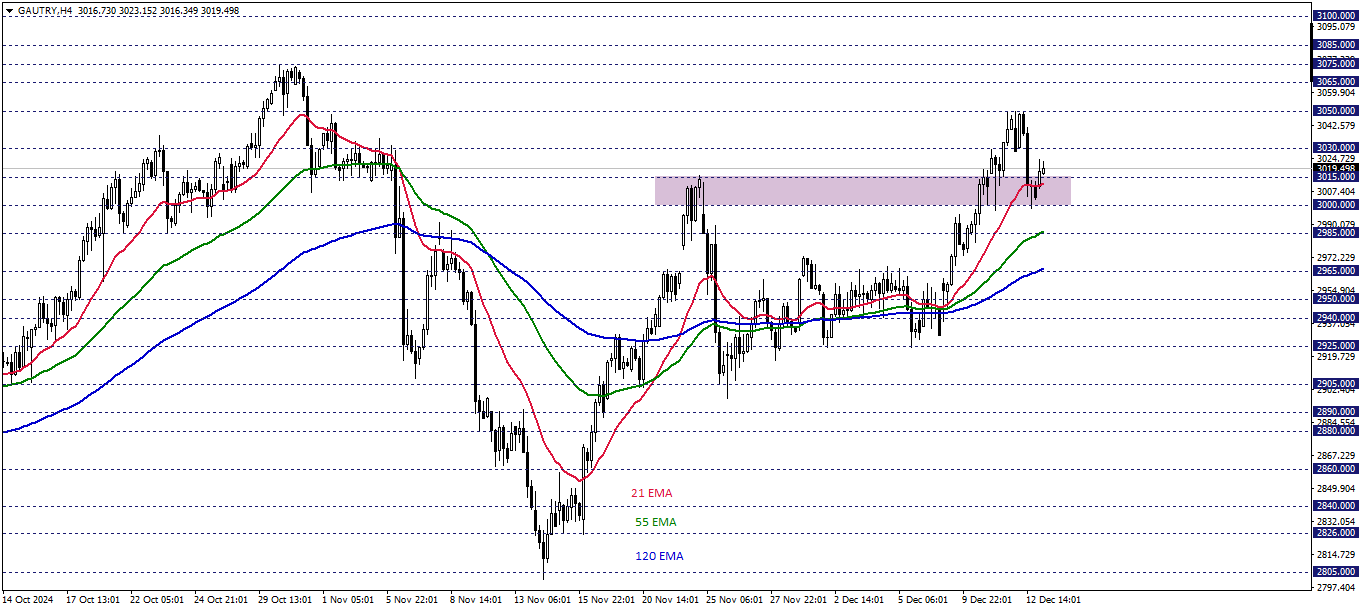1362x611 pixels.
Task: Click the 27 Nov 22:01 time label
Action: [798, 600]
